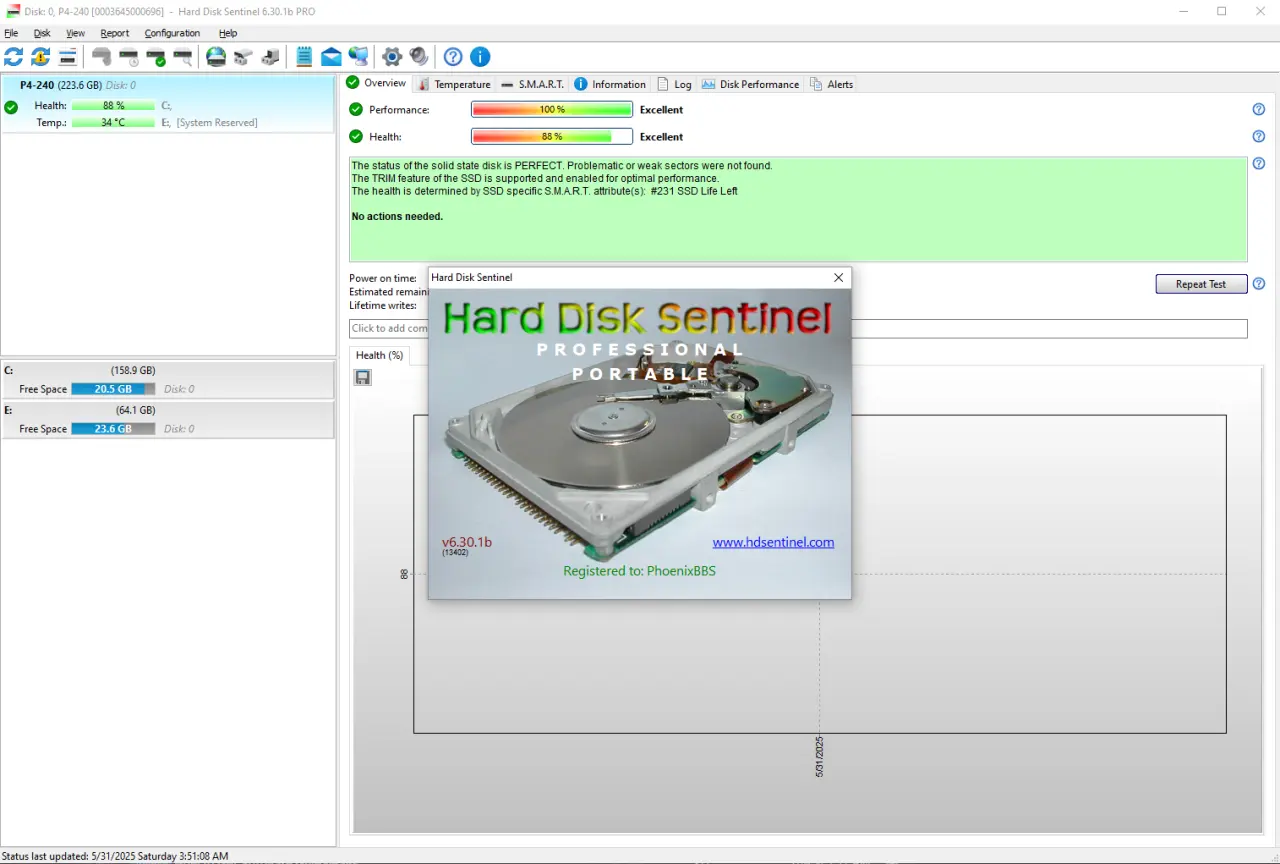Screen dimensions: 1280x864
Task: Open the Report menu
Action: [115, 33]
